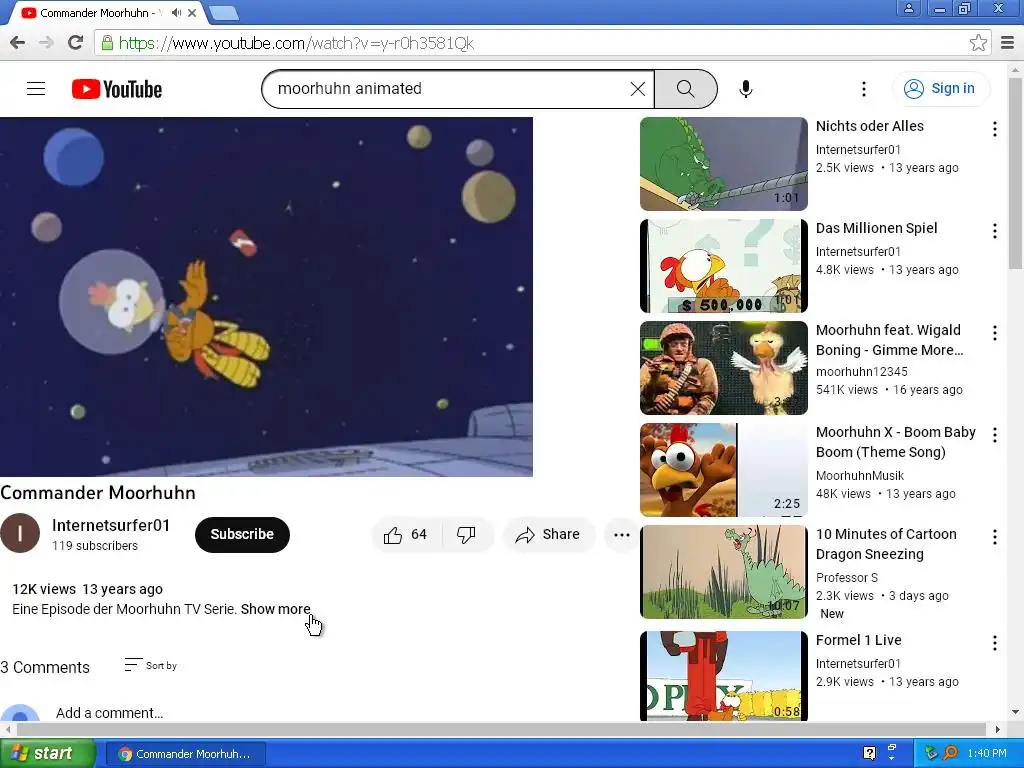
Task: Open the Internetsurfer01 channel name link
Action: click(111, 526)
